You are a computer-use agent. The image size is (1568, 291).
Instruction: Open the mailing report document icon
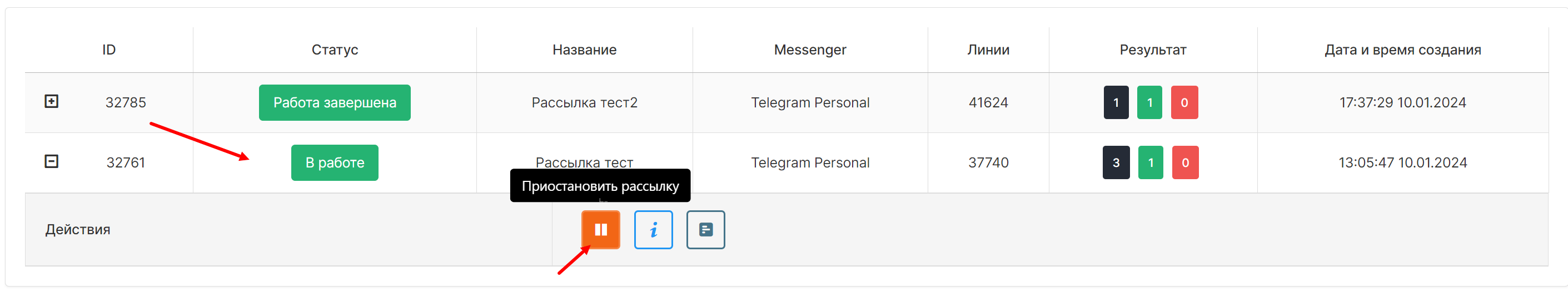pyautogui.click(x=705, y=229)
